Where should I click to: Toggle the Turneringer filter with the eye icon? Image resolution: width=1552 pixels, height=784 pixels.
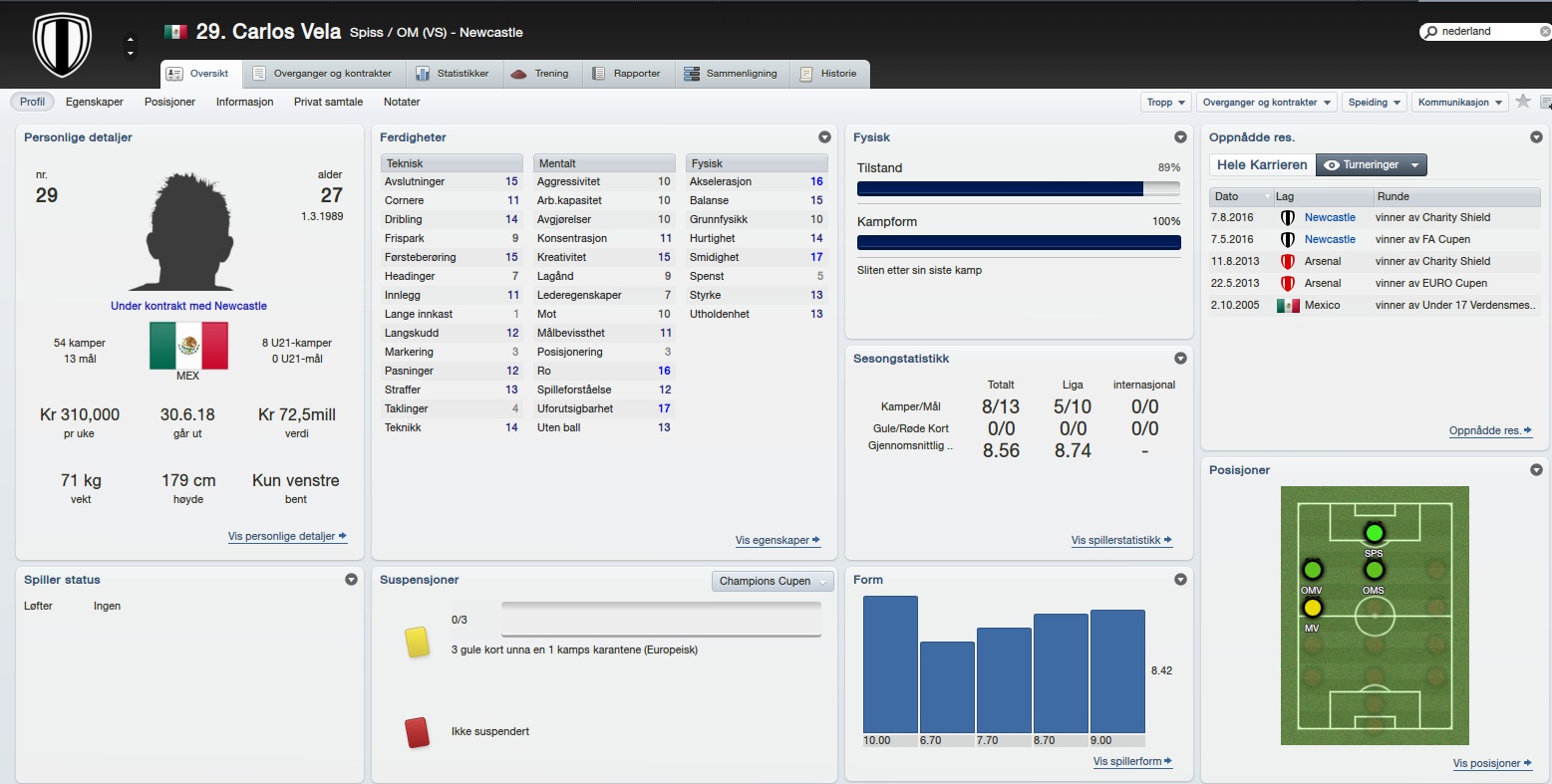pyautogui.click(x=1372, y=164)
